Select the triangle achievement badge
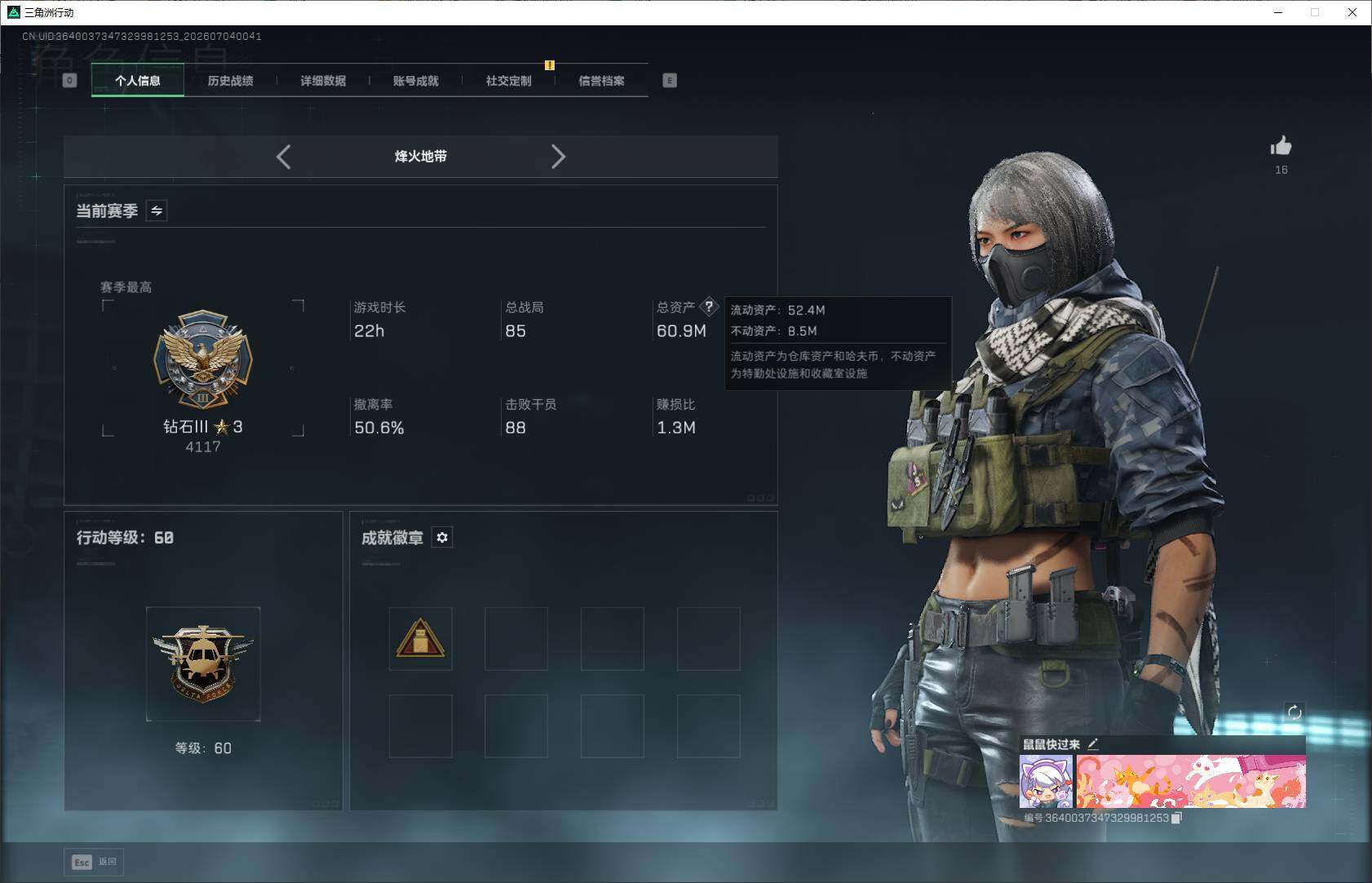The width and height of the screenshot is (1372, 883). (420, 638)
